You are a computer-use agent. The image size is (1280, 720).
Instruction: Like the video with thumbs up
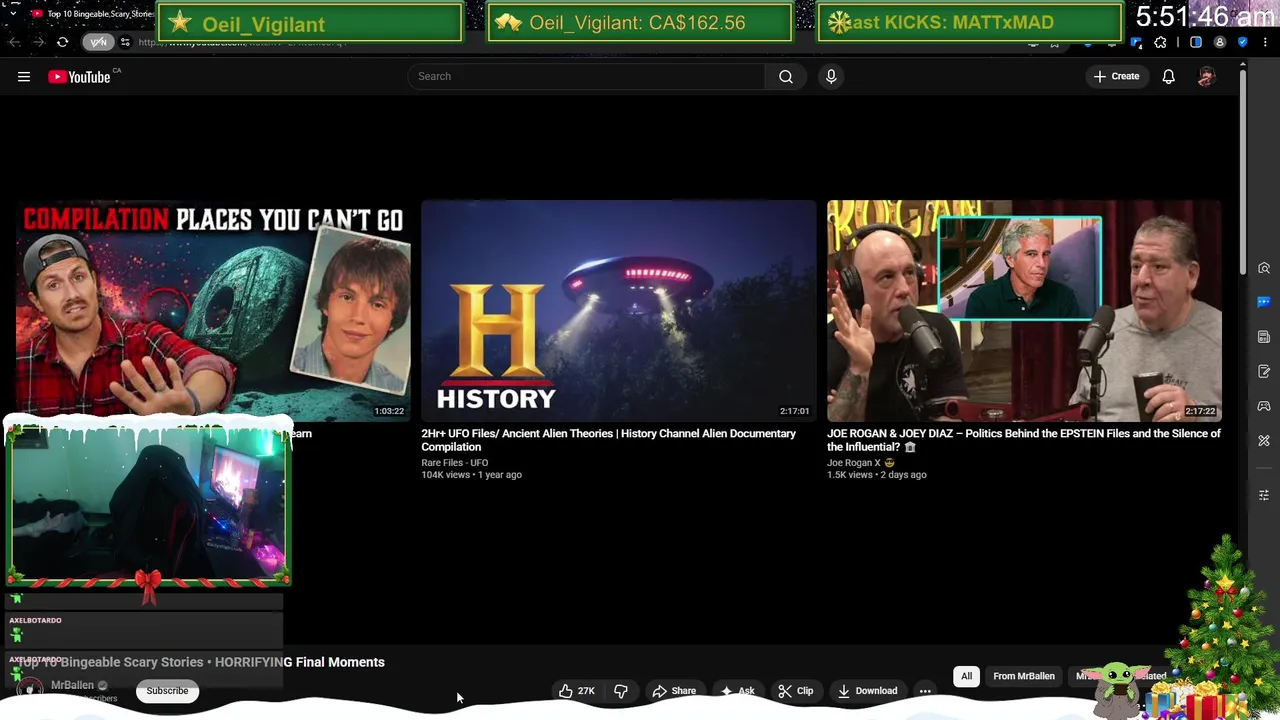coord(577,691)
